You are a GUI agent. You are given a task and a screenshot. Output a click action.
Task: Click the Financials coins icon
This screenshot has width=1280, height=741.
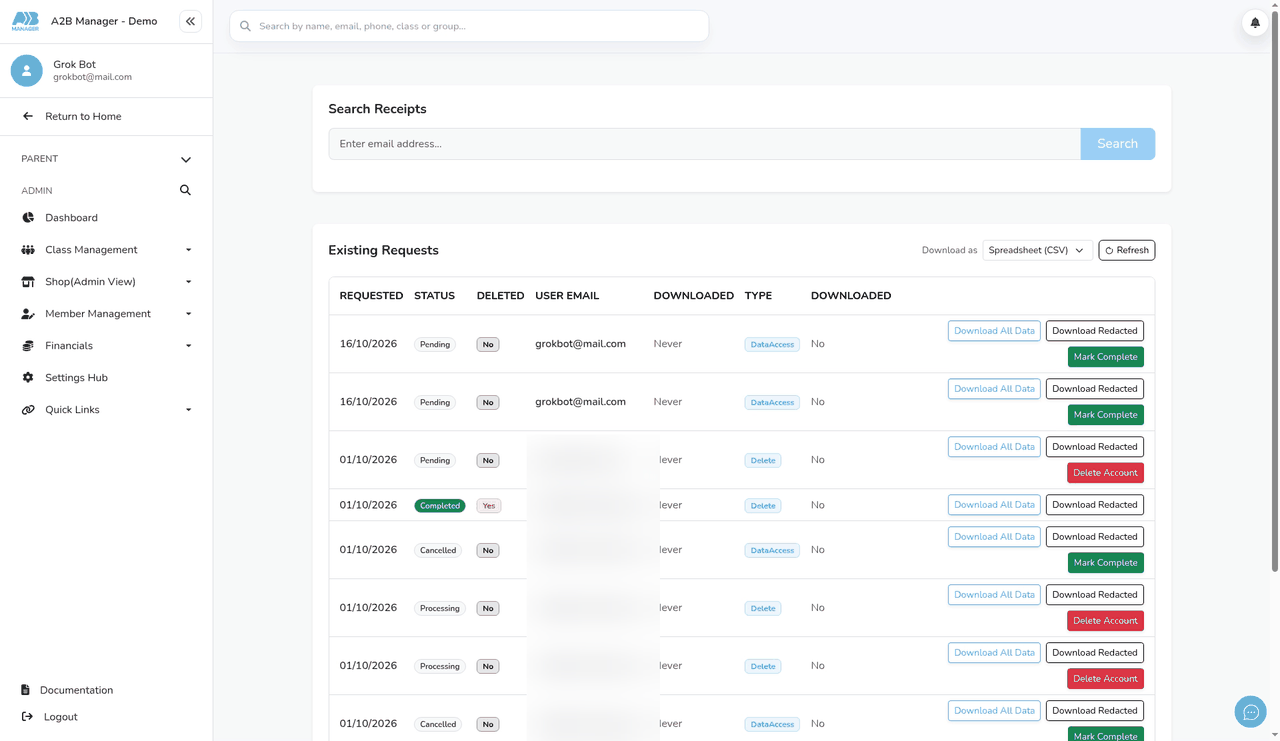pyautogui.click(x=28, y=345)
